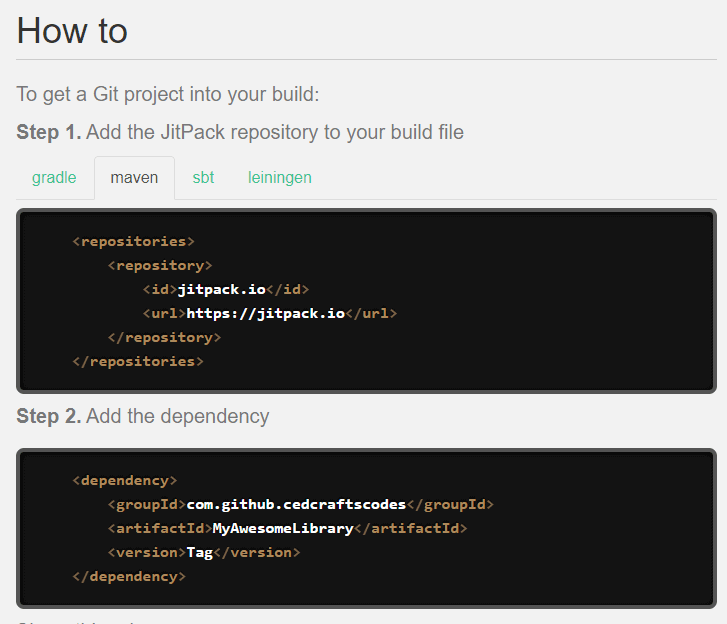The image size is (727, 624).
Task: Click the Tag version value
Action: (200, 552)
